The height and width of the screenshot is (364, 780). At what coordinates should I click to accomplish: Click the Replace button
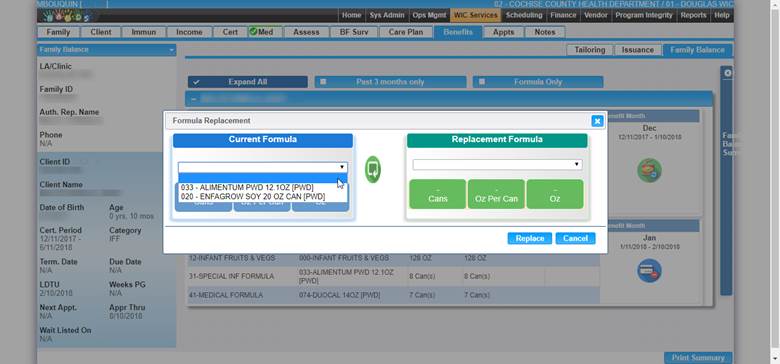530,239
